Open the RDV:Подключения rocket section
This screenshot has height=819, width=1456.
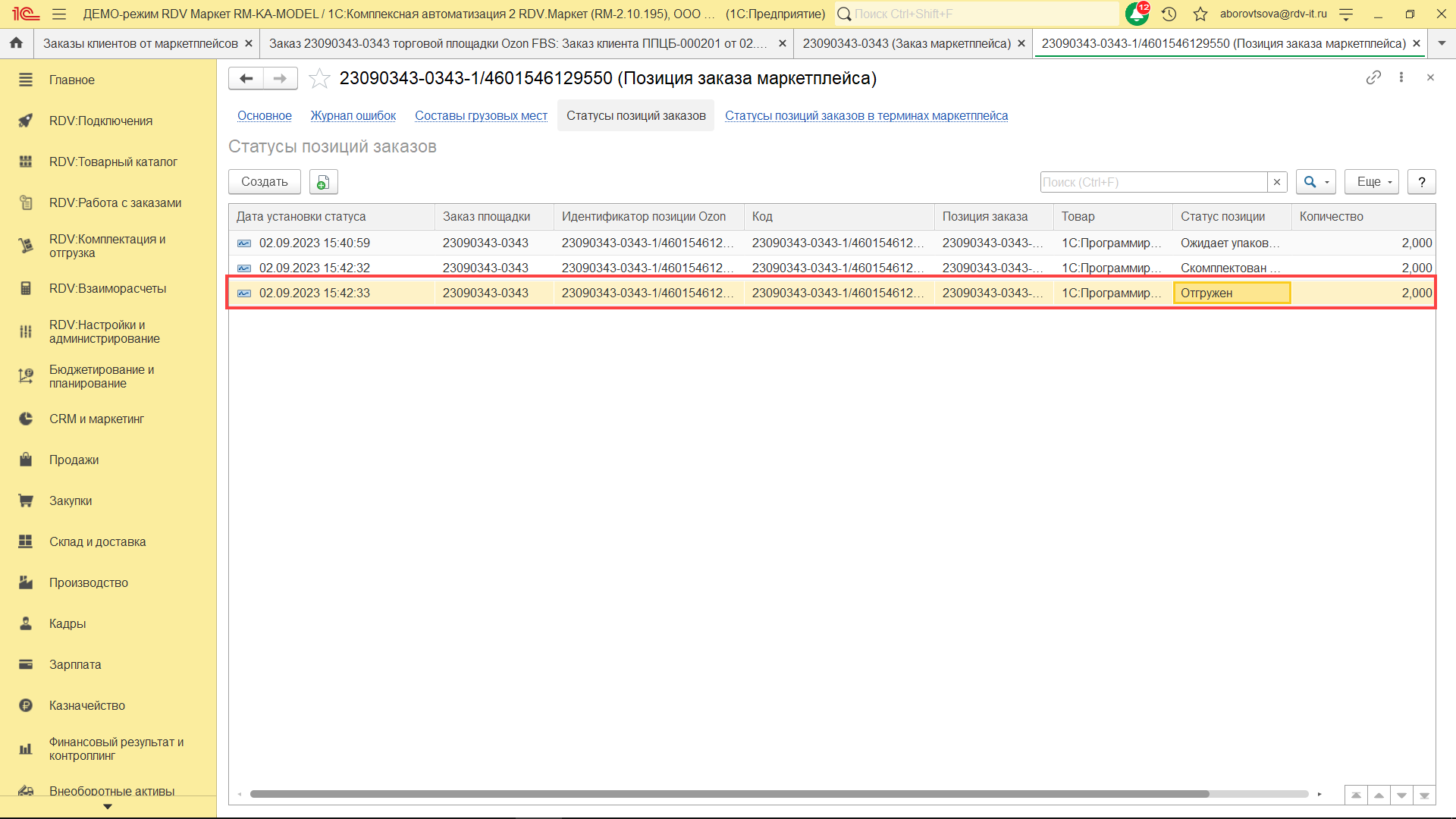click(100, 121)
